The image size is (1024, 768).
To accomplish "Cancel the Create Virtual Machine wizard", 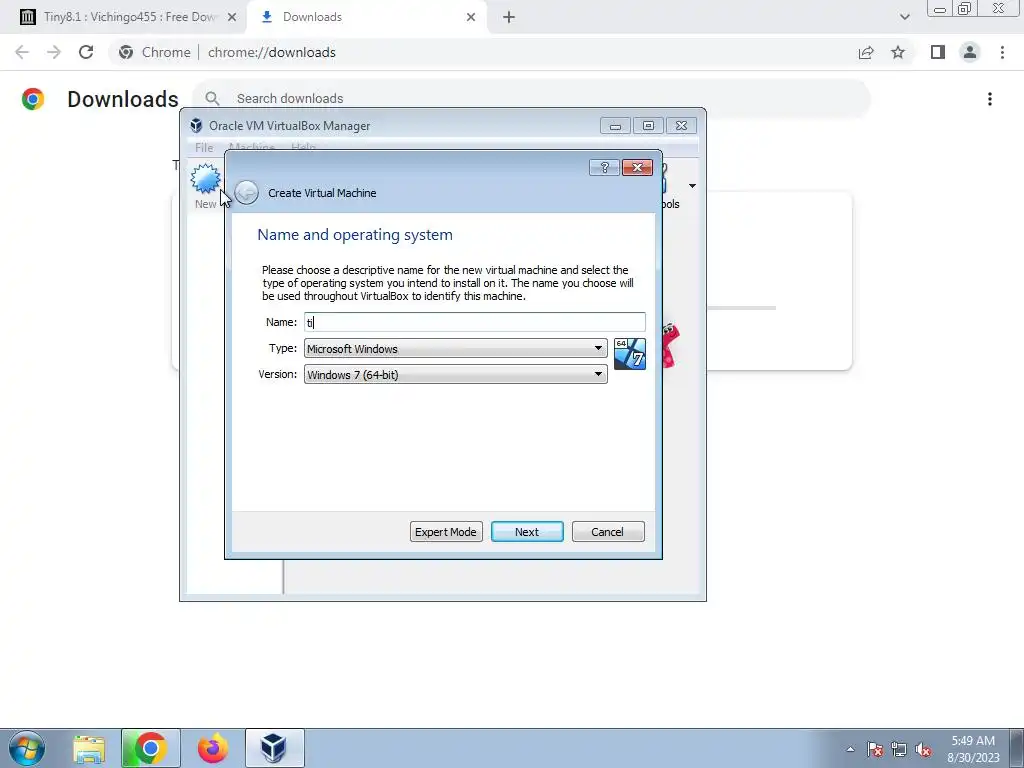I will [608, 532].
